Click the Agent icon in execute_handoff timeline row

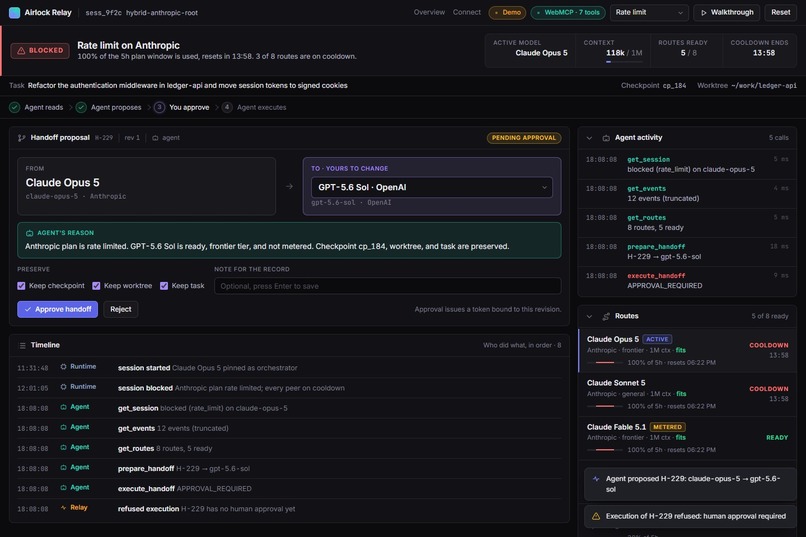coord(63,488)
